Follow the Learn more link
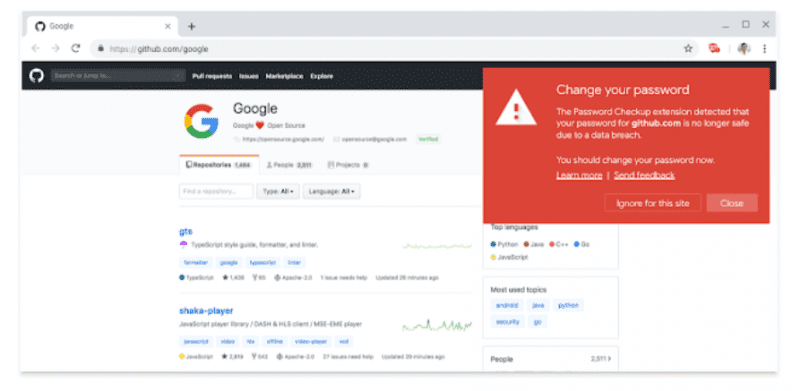 (x=579, y=175)
